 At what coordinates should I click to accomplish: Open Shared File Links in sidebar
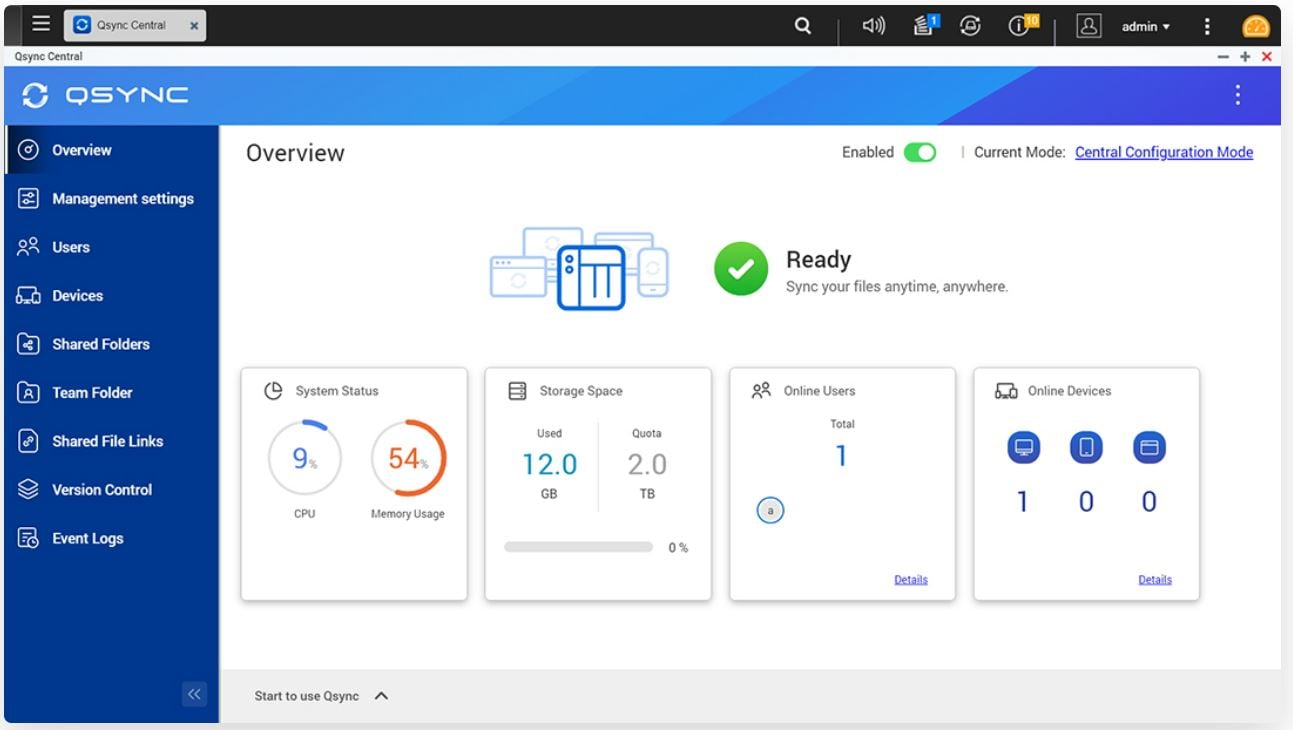(111, 441)
